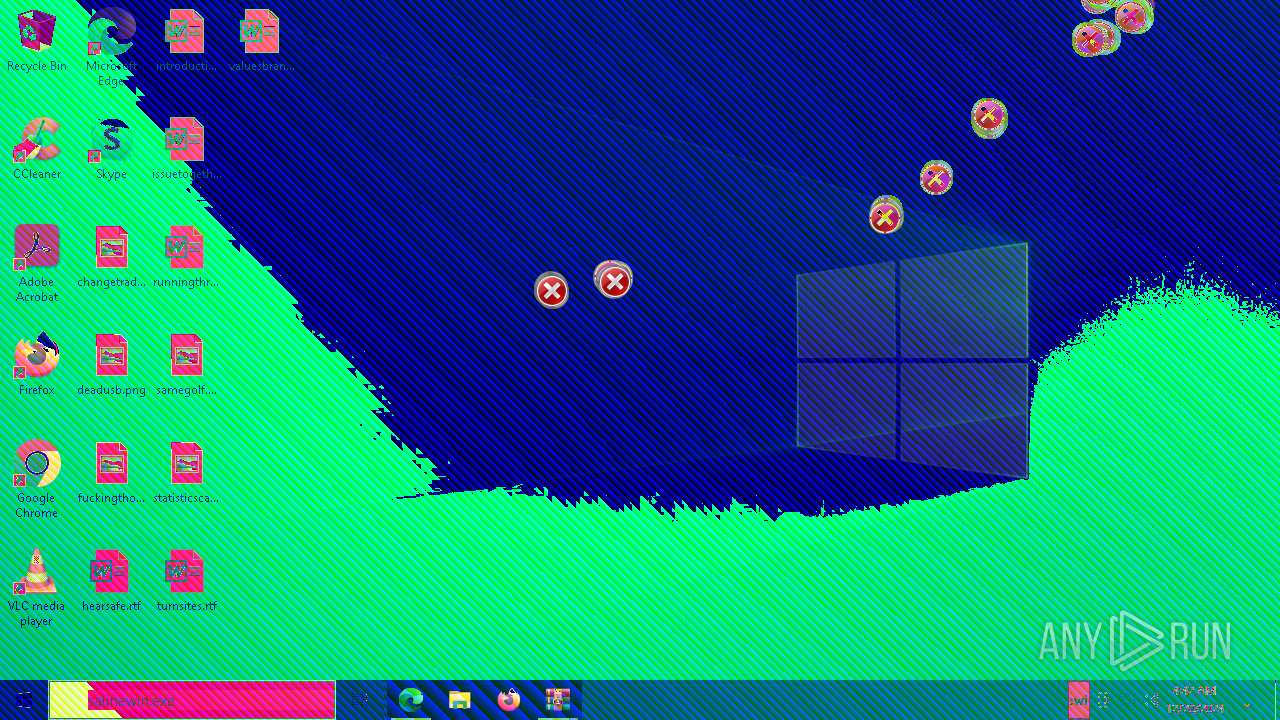Select the turnsites.rtf file
Viewport: 1280px width, 720px height.
(x=186, y=581)
